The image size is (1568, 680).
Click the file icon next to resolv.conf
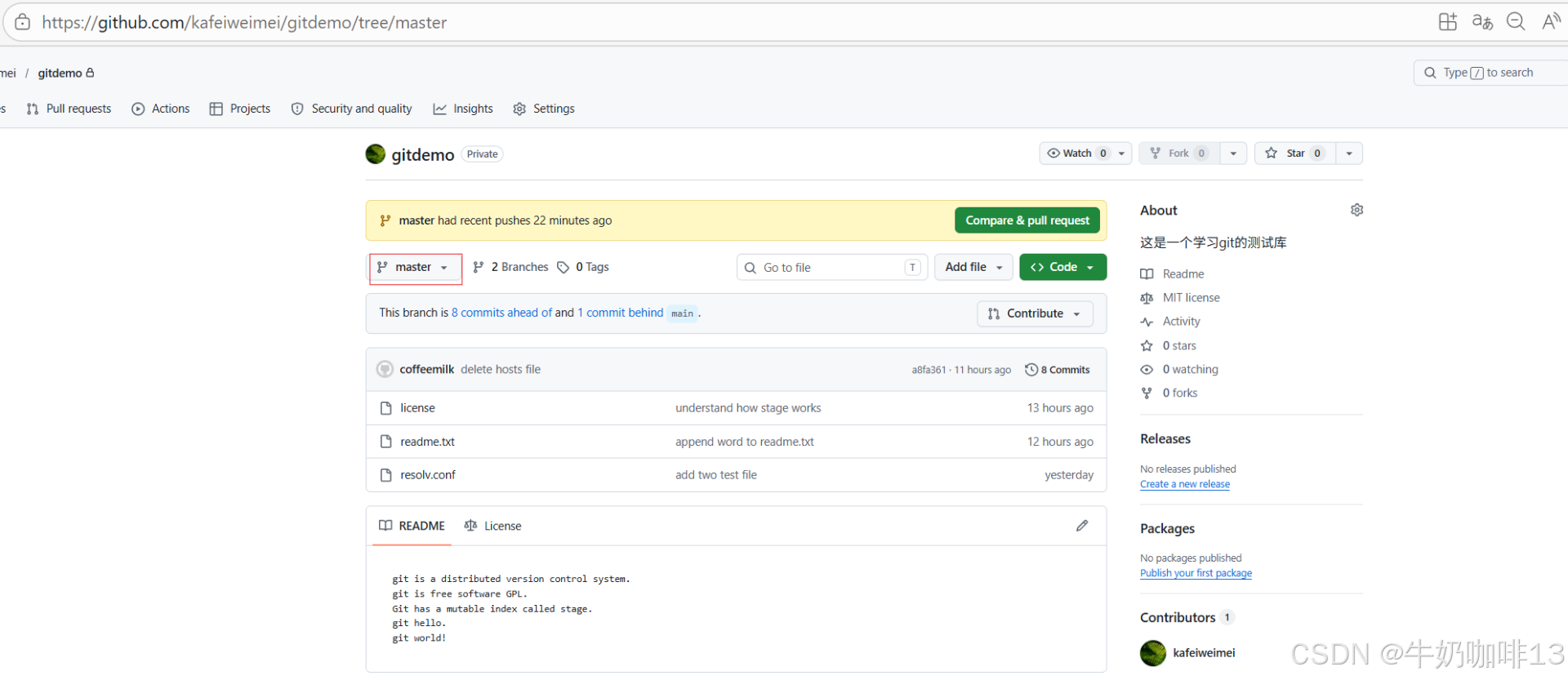tap(386, 475)
